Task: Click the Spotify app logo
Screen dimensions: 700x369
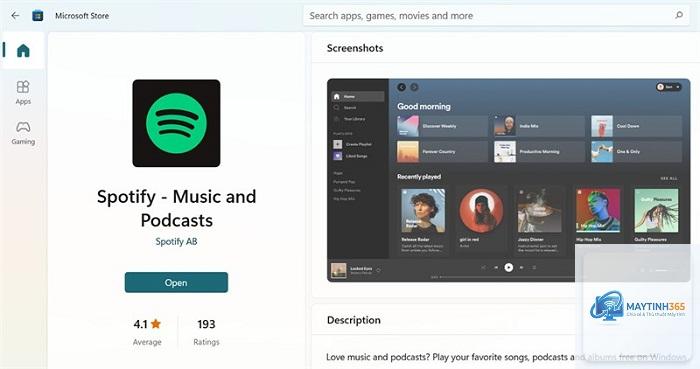Action: pyautogui.click(x=176, y=123)
